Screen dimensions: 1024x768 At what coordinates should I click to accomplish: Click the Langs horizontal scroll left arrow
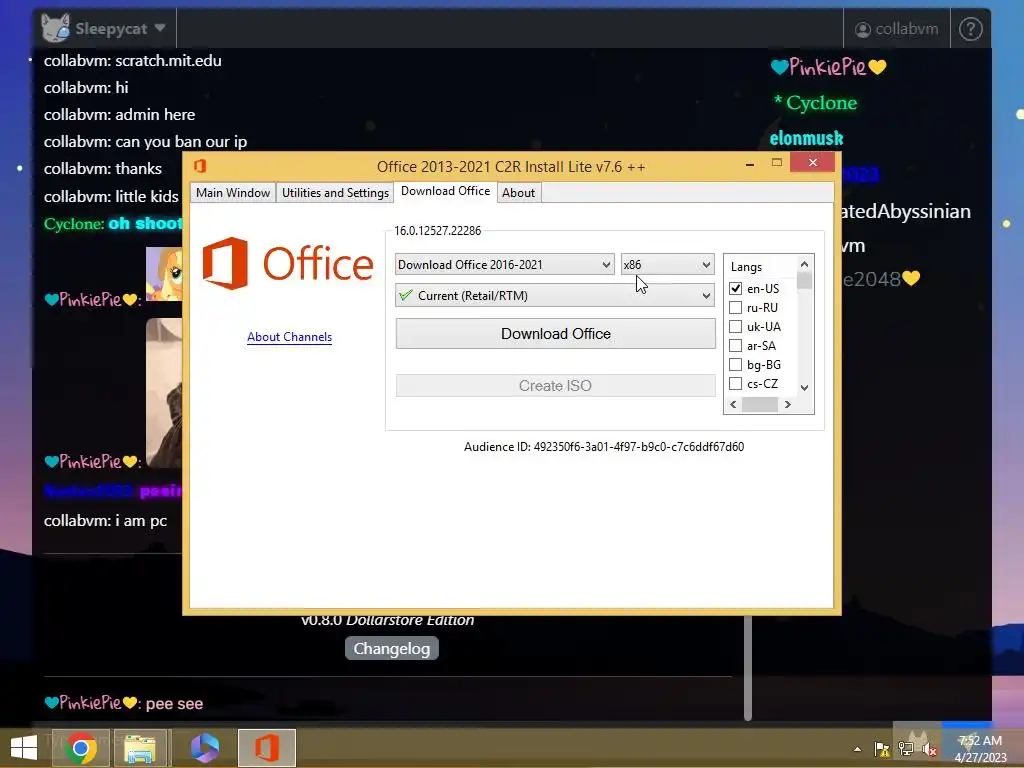pos(733,404)
